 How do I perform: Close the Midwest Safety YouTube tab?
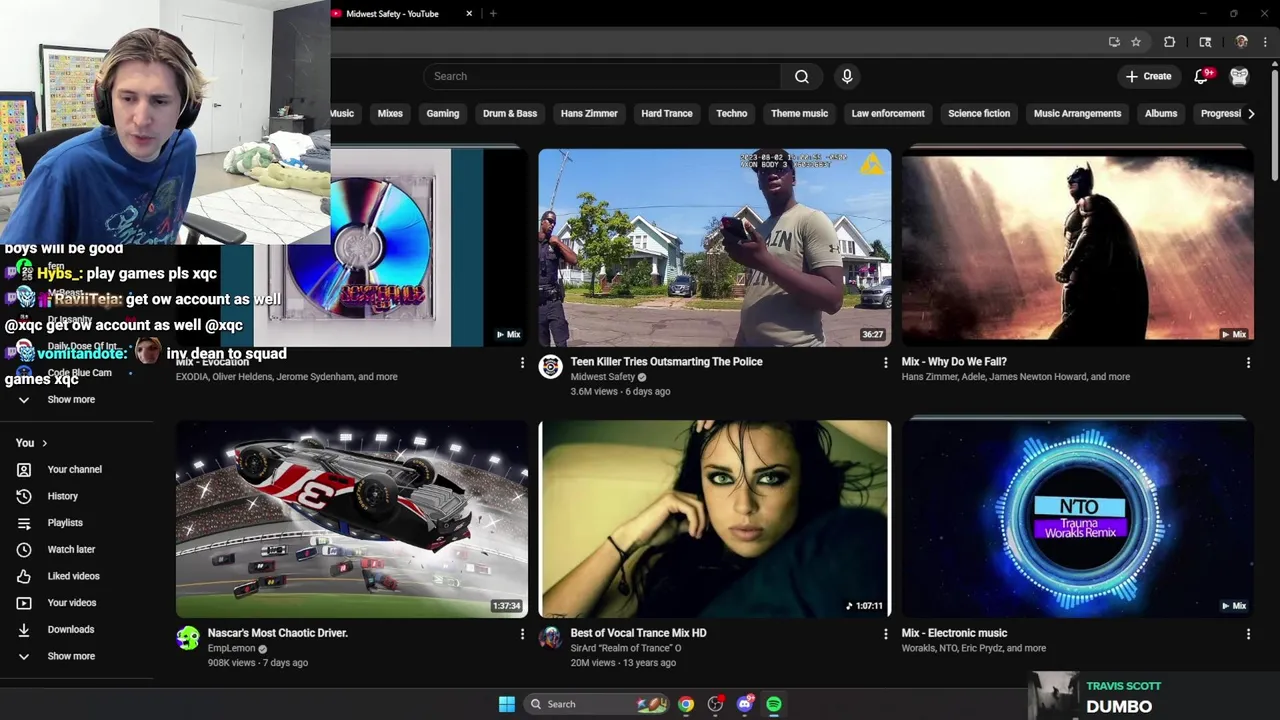click(x=469, y=14)
